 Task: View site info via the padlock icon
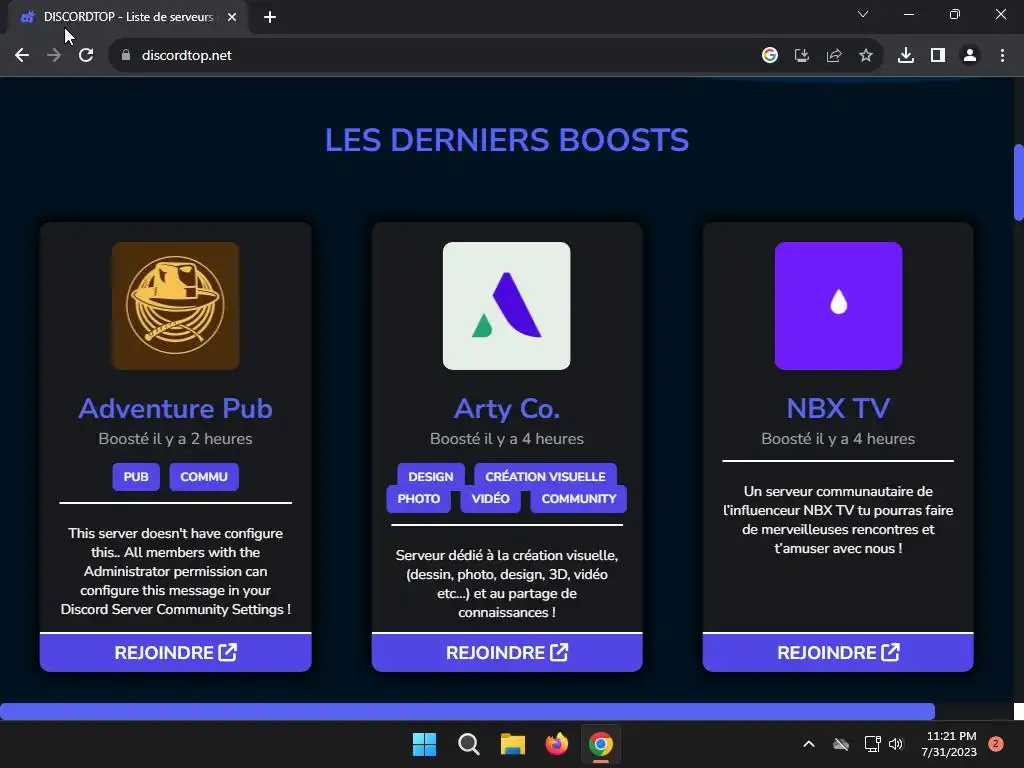click(x=126, y=56)
